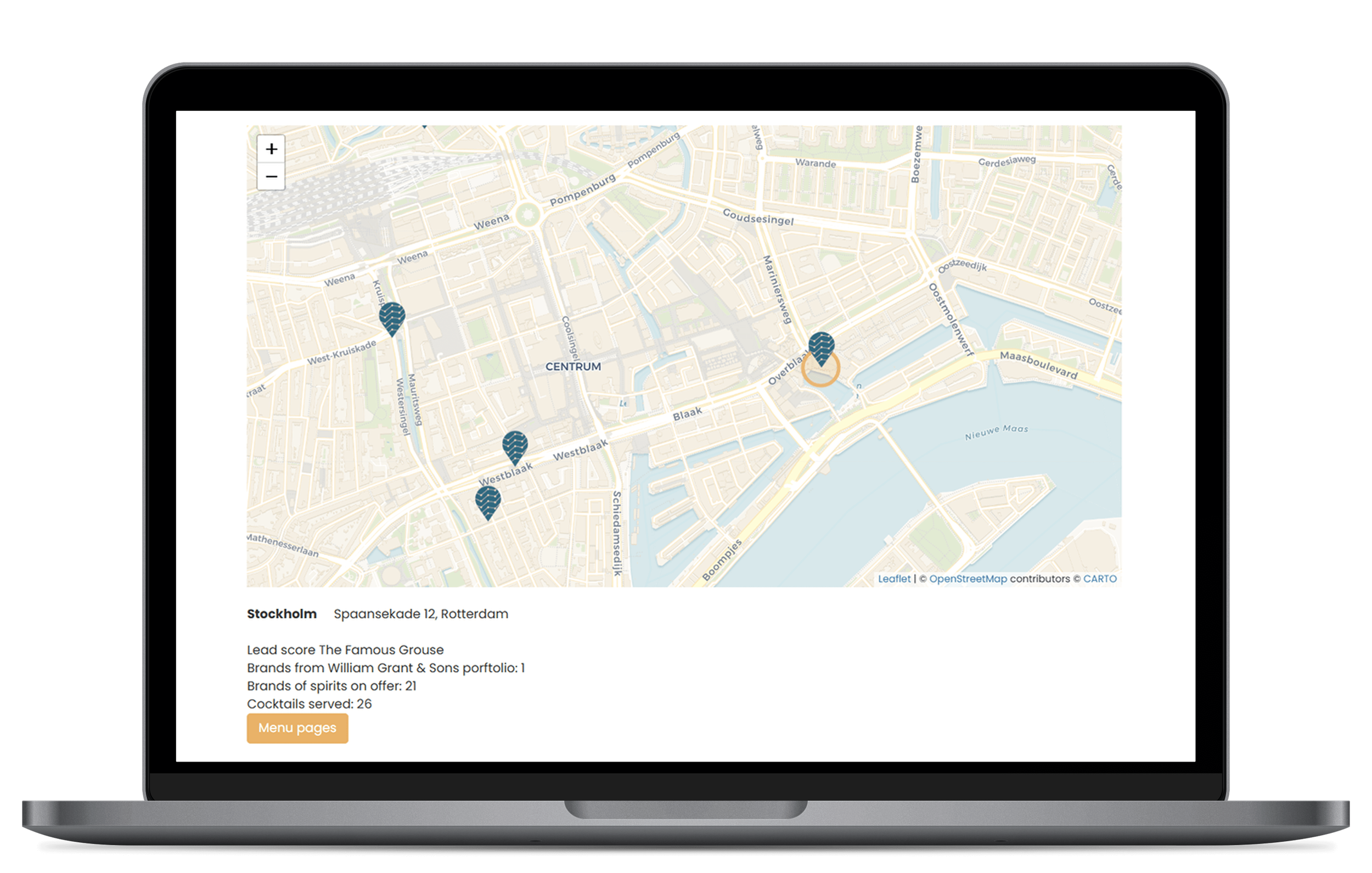
Task: Click the zoom in plus button
Action: pos(271,149)
